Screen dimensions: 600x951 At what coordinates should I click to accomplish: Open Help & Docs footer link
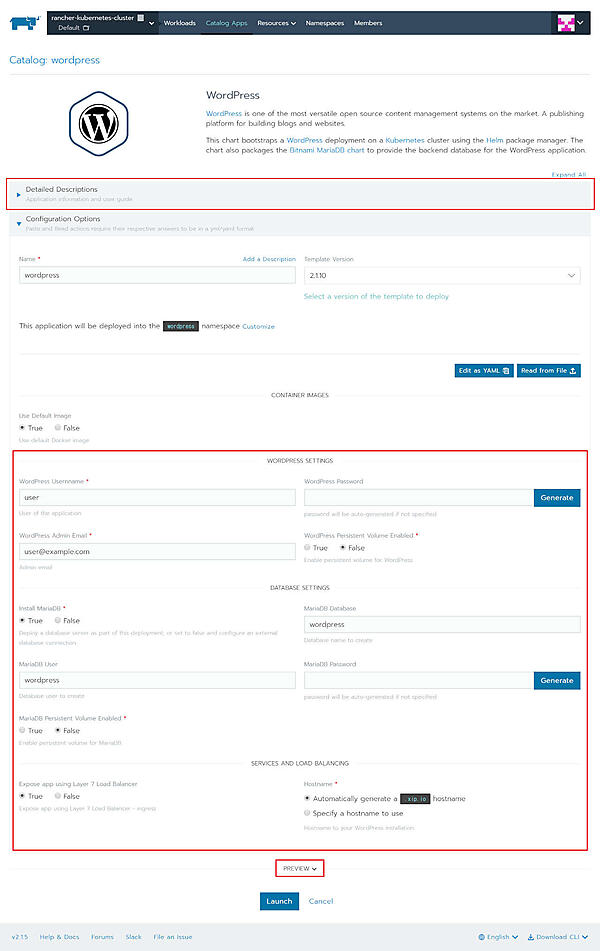59,937
